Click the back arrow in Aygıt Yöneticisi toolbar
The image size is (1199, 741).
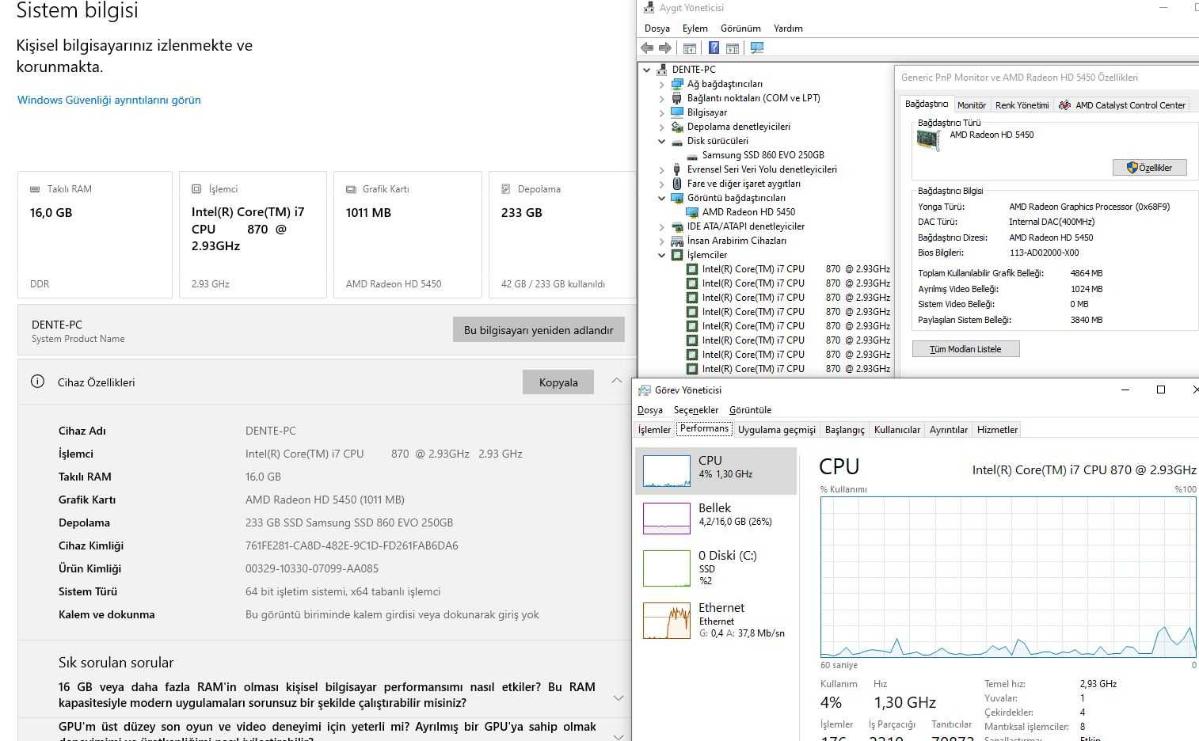click(647, 48)
